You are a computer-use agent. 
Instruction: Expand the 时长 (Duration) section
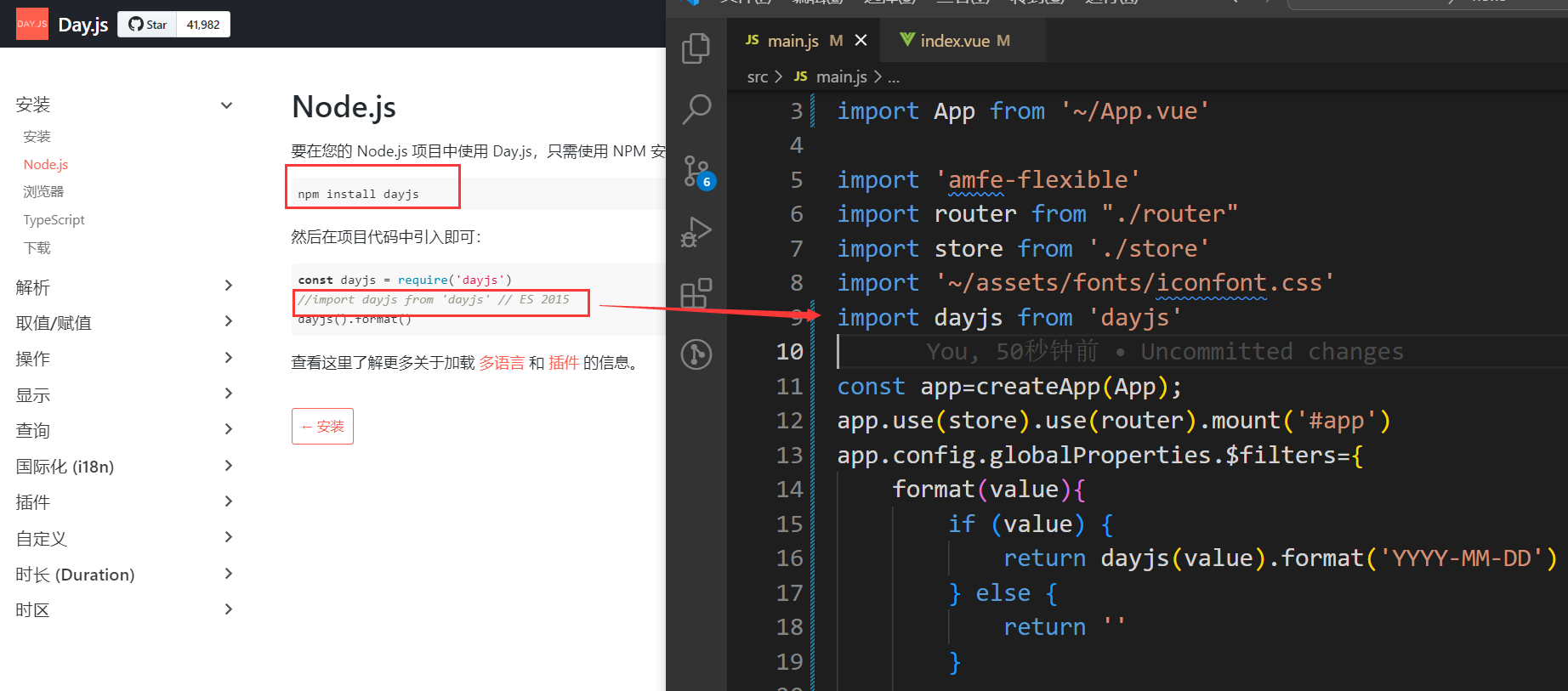[x=227, y=574]
